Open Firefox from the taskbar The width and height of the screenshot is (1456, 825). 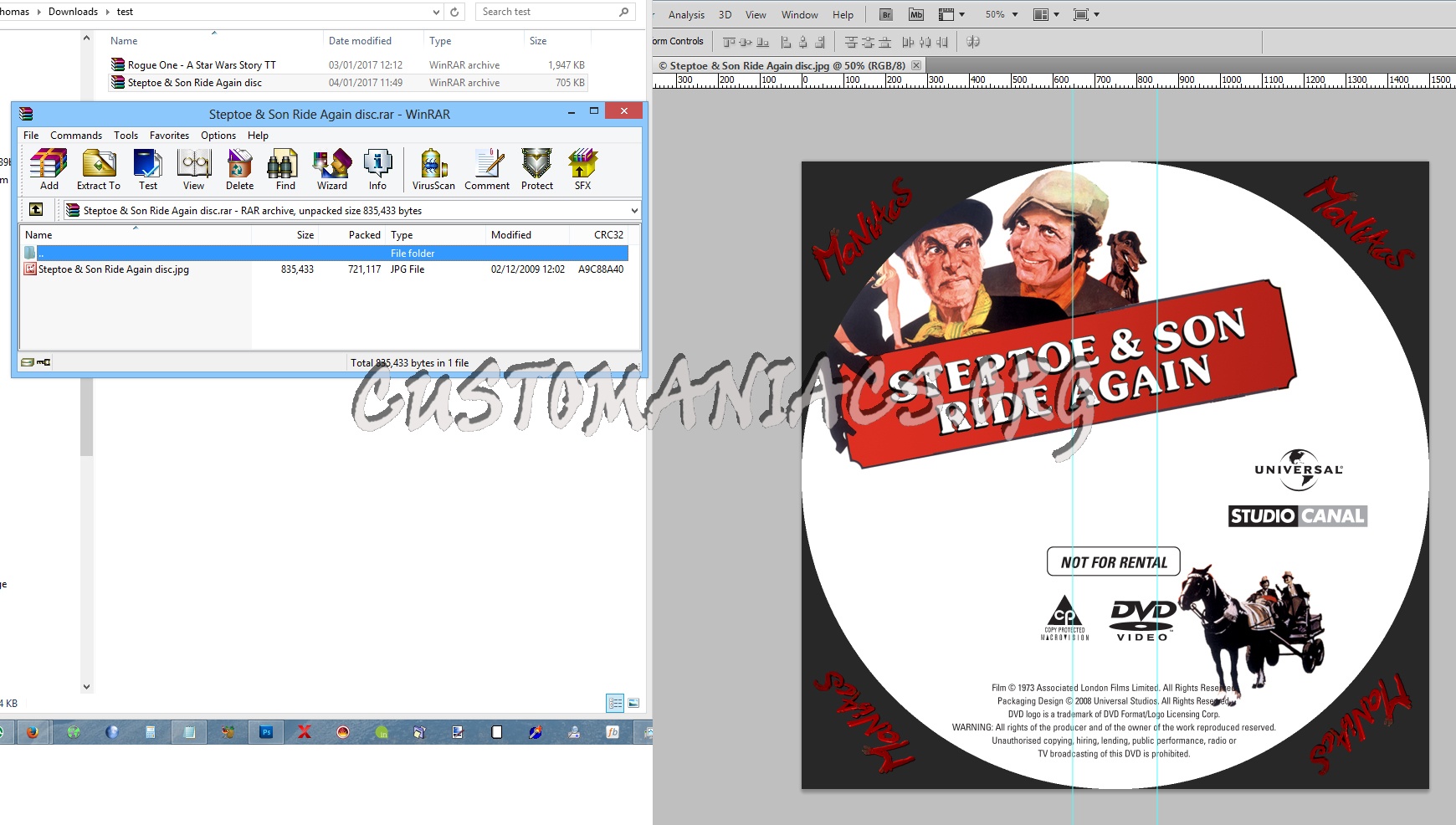[x=33, y=732]
